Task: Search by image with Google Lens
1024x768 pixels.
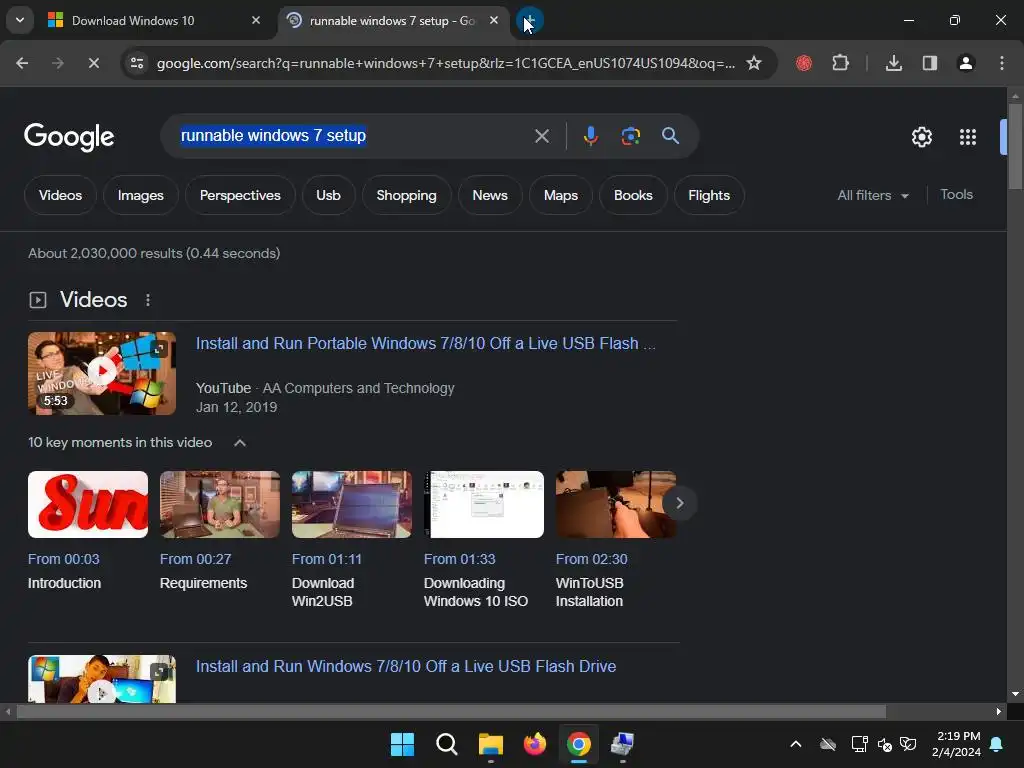Action: point(631,136)
